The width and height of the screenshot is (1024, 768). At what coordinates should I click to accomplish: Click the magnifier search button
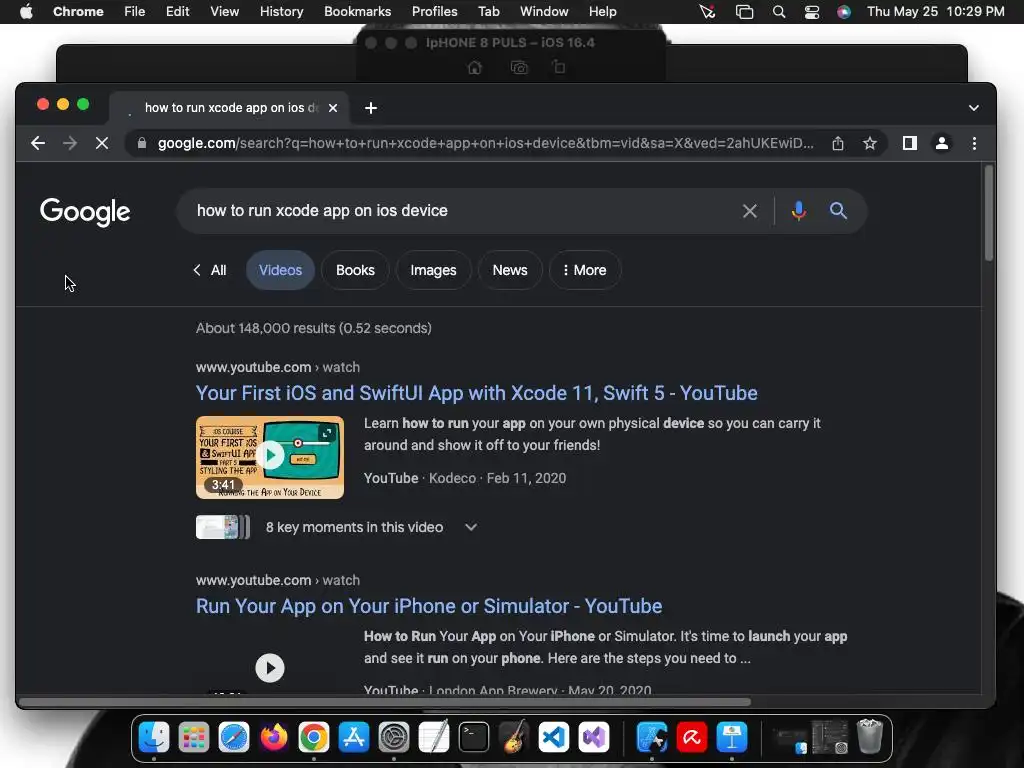click(839, 211)
